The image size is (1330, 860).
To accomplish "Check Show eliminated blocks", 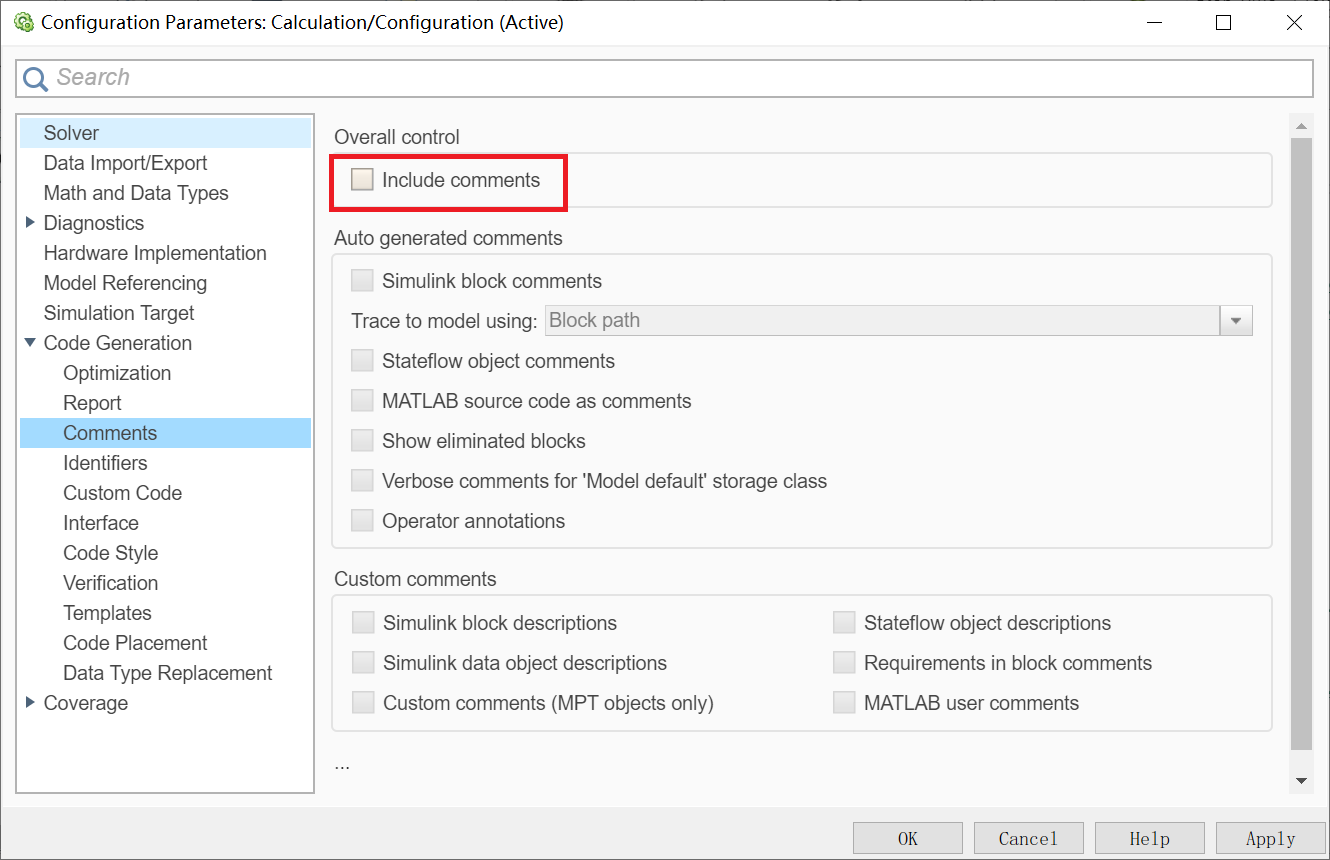I will pos(361,440).
